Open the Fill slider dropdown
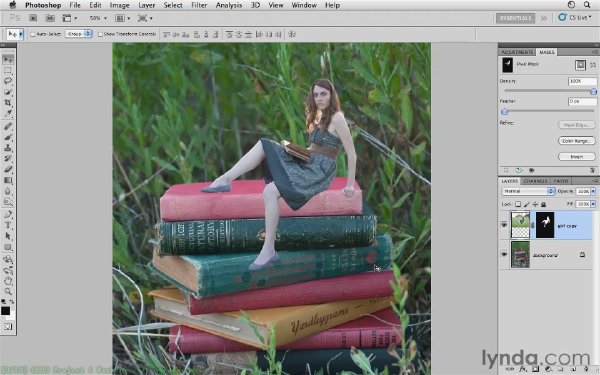Viewport: 600px width, 375px height. coord(593,204)
